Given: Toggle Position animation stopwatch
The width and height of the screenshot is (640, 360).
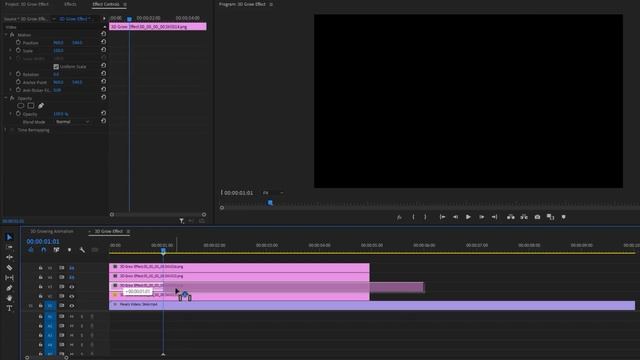Looking at the screenshot, I should (x=18, y=42).
